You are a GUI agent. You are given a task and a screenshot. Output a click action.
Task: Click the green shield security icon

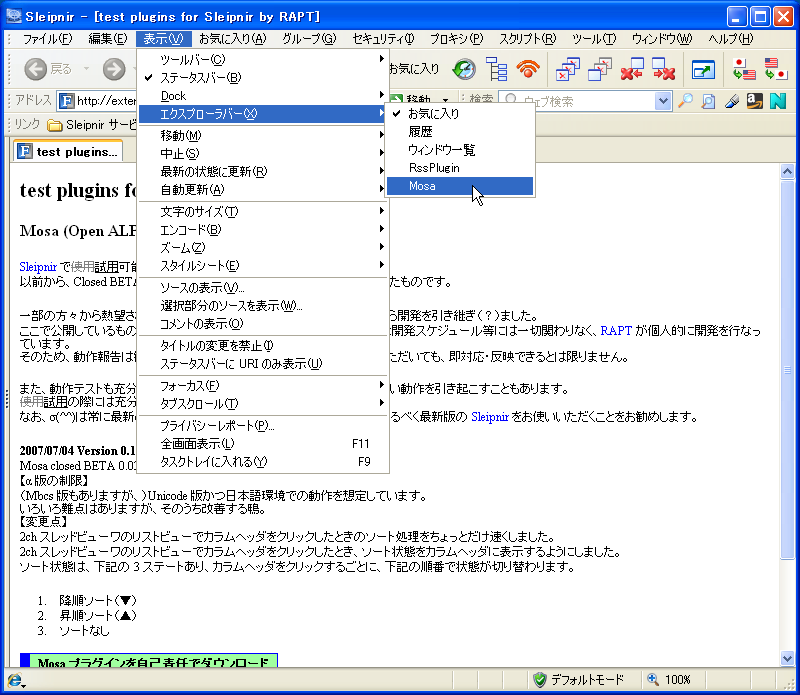click(x=539, y=680)
